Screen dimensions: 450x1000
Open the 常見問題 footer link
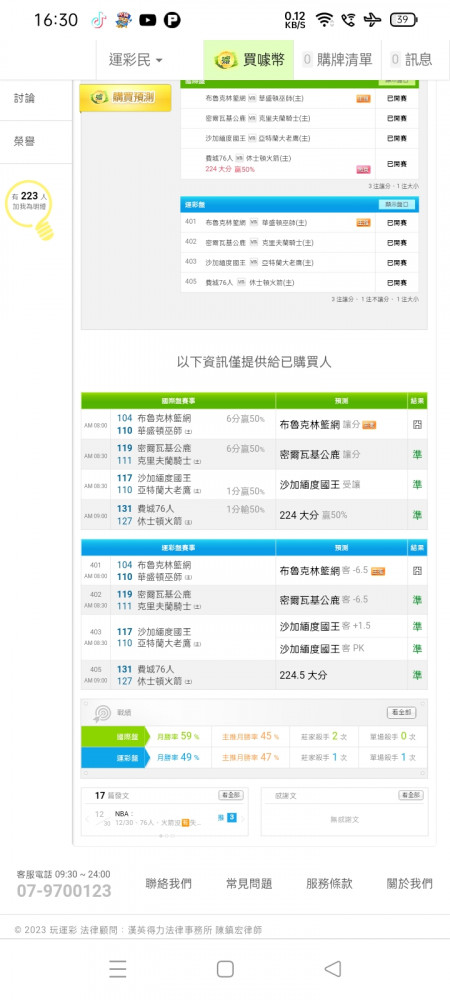(x=249, y=884)
